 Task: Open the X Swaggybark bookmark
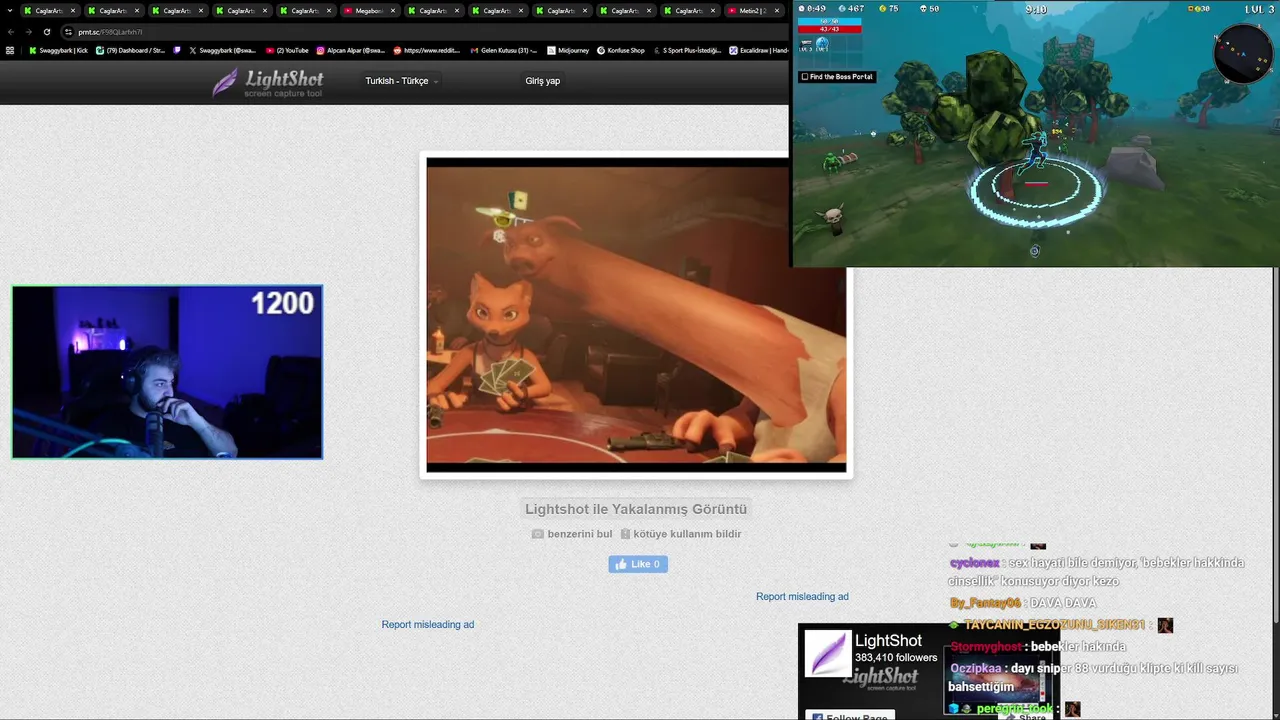tap(222, 50)
